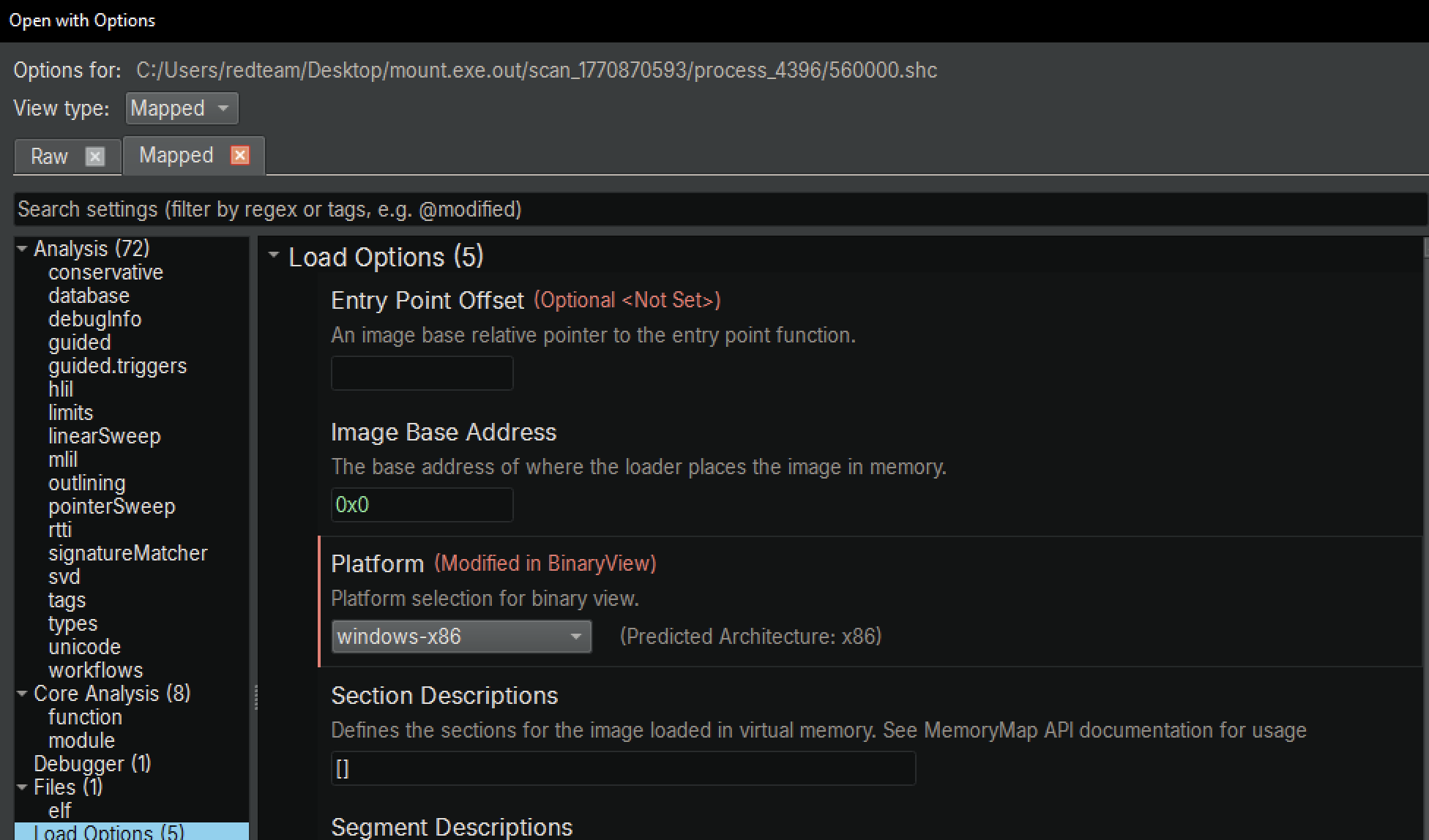Open workflows settings category
Image resolution: width=1429 pixels, height=840 pixels.
pyautogui.click(x=95, y=670)
